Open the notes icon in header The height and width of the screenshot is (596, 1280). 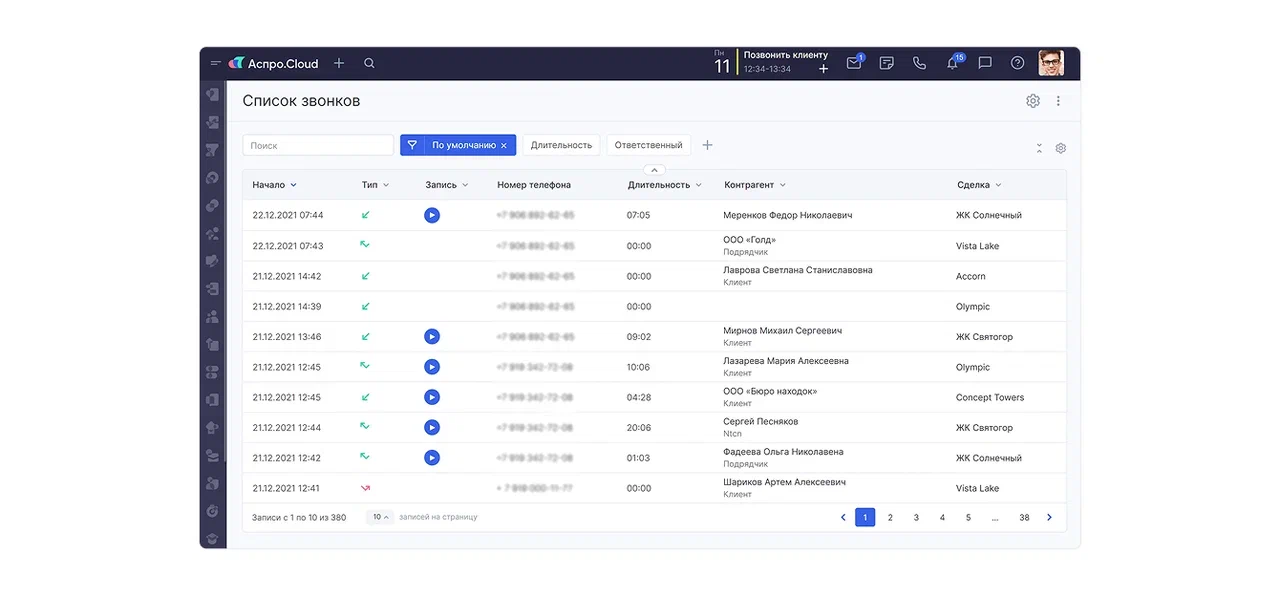[x=886, y=63]
